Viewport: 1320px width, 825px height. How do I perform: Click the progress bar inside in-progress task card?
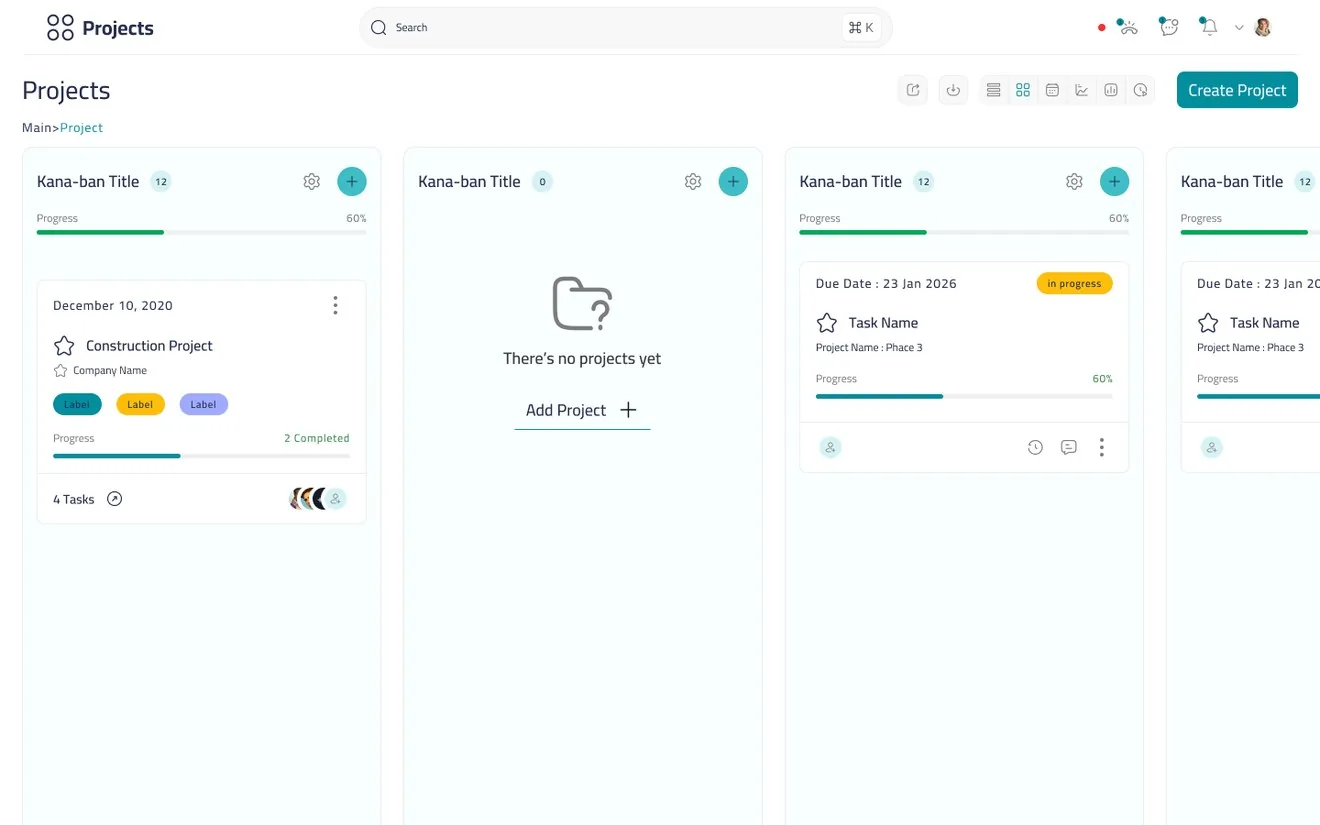point(964,397)
